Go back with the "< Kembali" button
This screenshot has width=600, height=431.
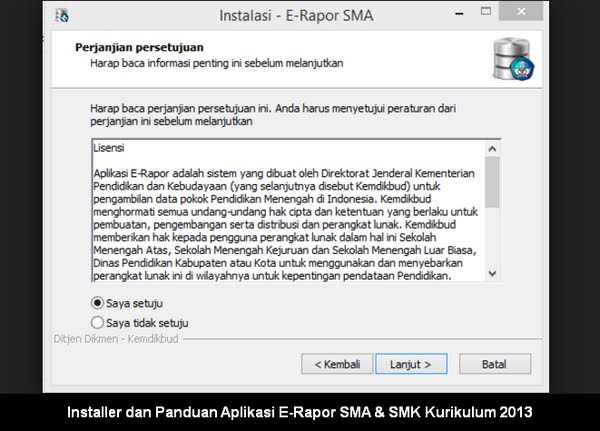pos(337,364)
